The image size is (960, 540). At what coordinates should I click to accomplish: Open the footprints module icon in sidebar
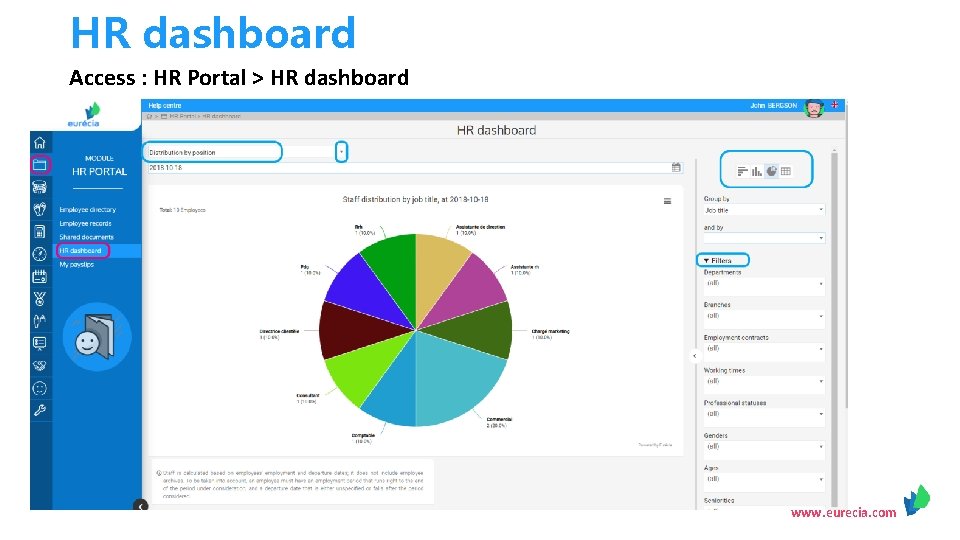click(40, 209)
